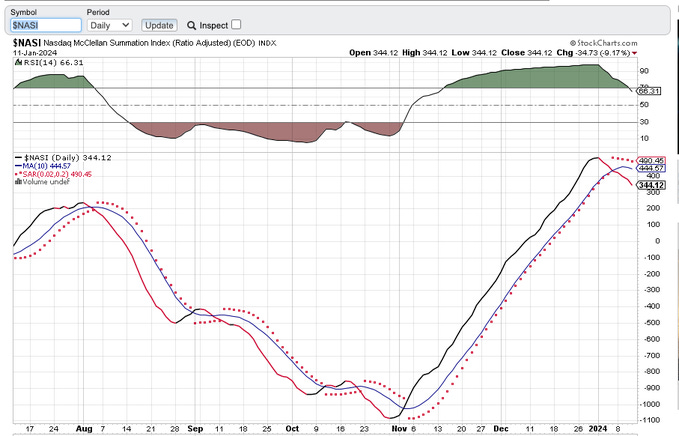Click the RSI(14) indicator icon

tap(18, 62)
